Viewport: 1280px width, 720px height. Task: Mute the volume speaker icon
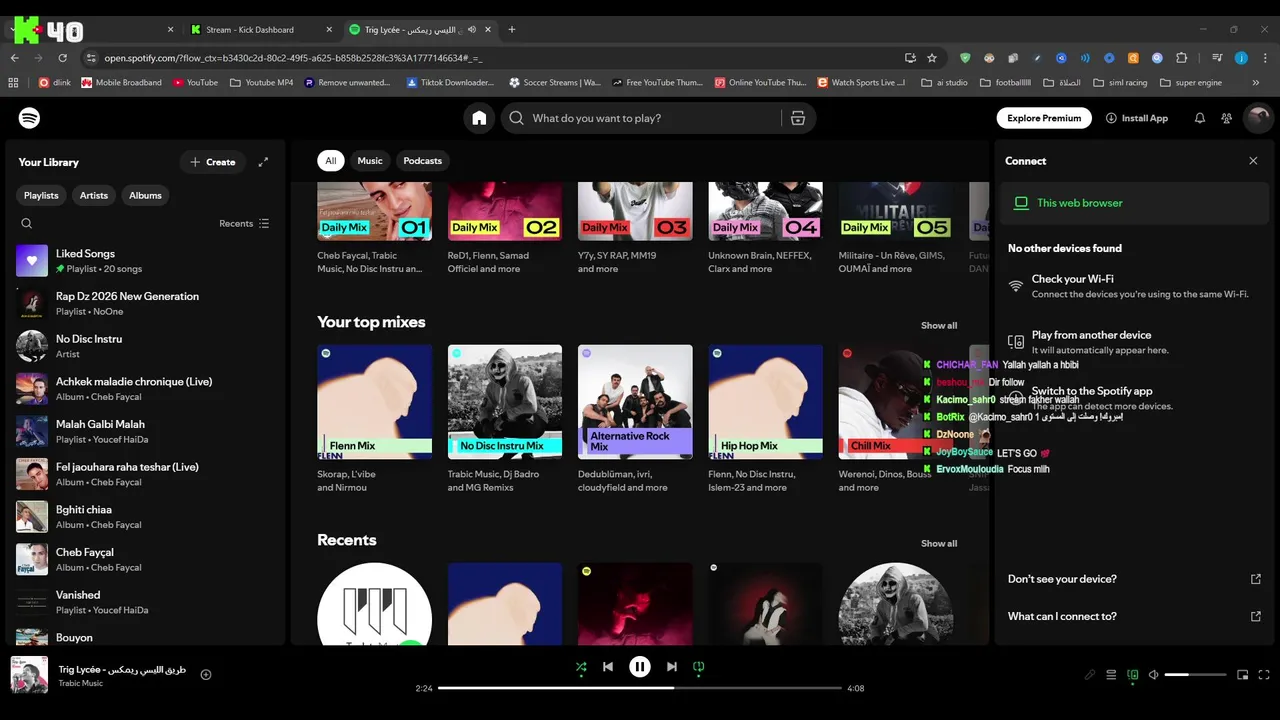tap(1153, 675)
